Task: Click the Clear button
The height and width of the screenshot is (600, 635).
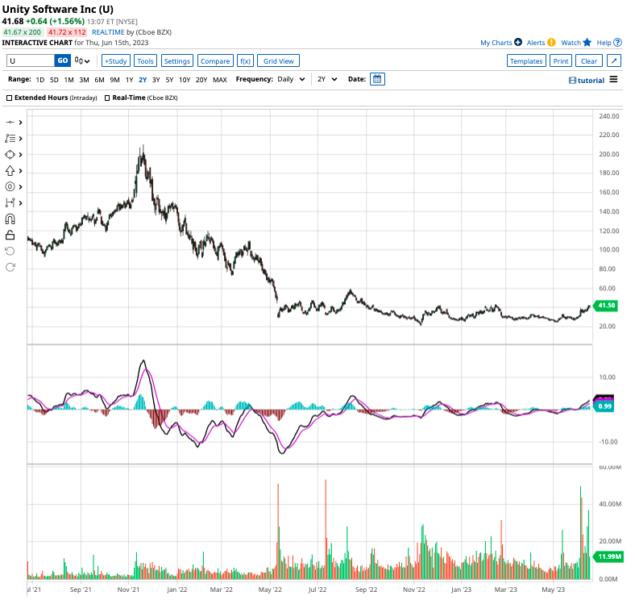Action: tap(589, 61)
